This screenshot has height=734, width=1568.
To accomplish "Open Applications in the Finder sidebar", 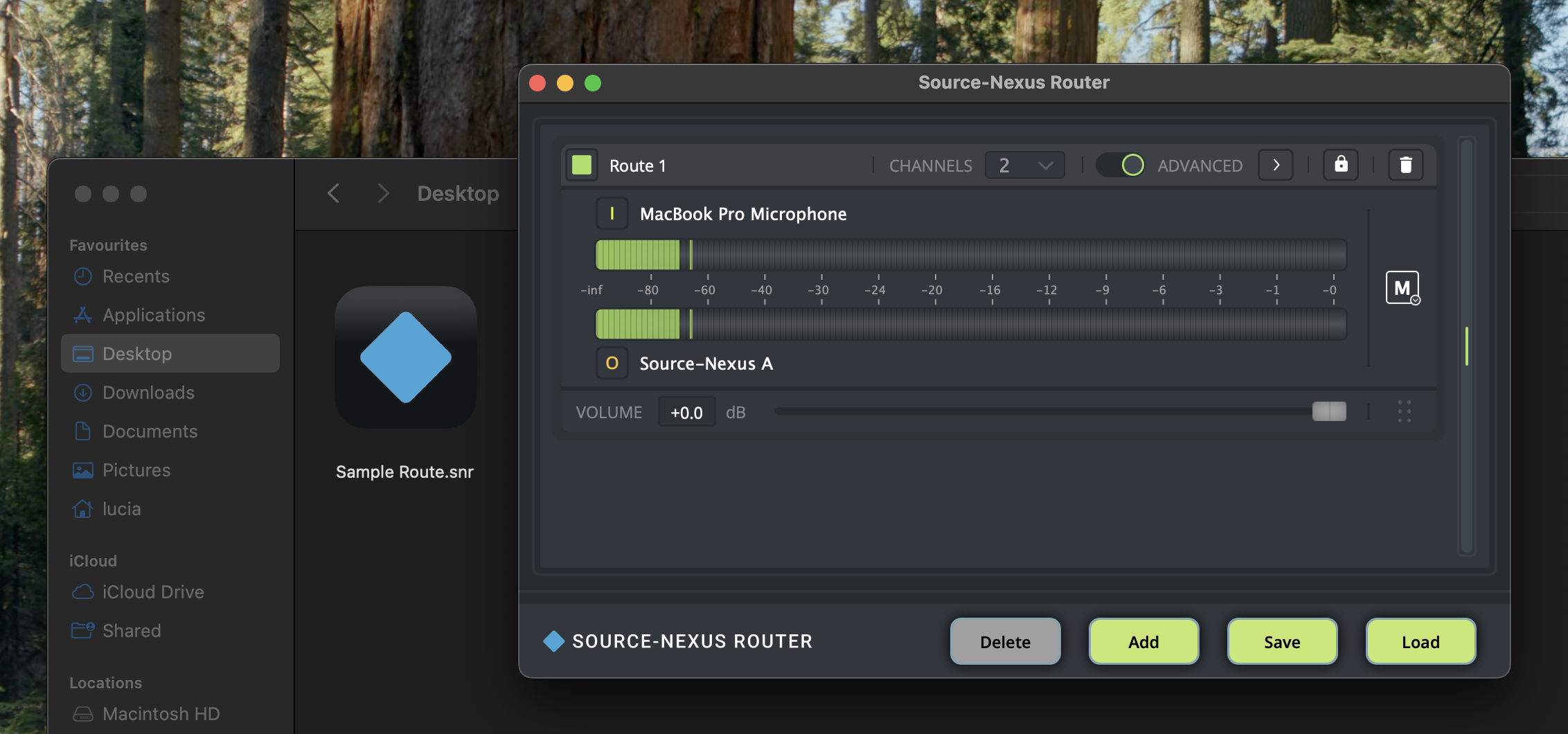I will click(x=170, y=315).
